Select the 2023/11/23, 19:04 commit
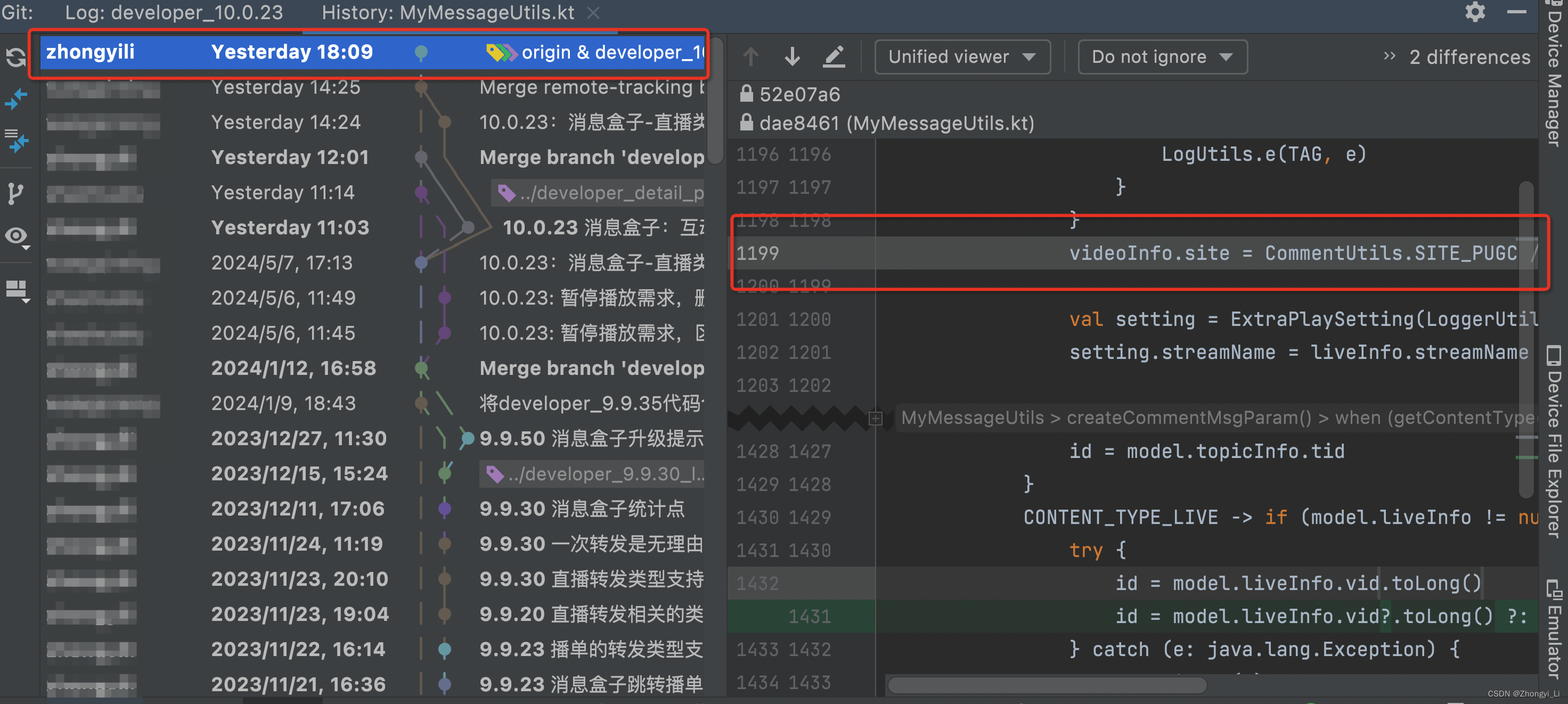 (x=372, y=615)
